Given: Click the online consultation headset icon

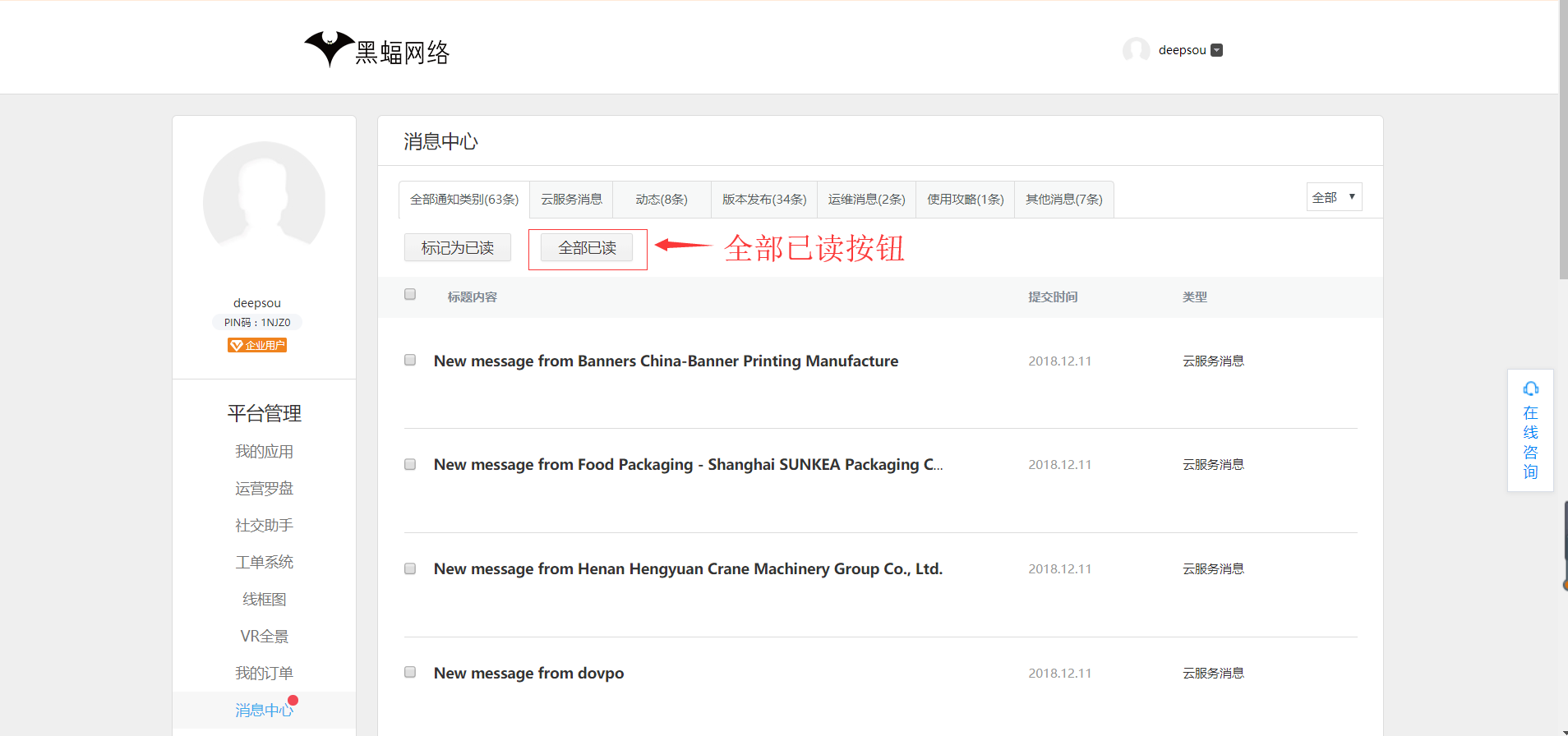Looking at the screenshot, I should (x=1530, y=389).
